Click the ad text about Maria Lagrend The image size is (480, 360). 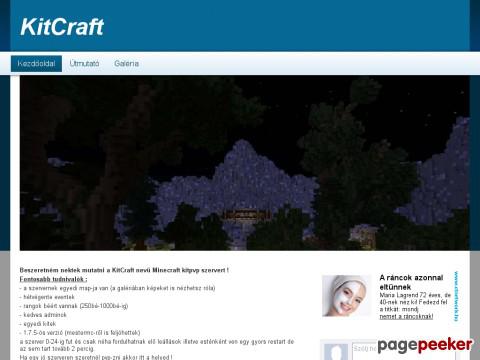[x=415, y=302]
